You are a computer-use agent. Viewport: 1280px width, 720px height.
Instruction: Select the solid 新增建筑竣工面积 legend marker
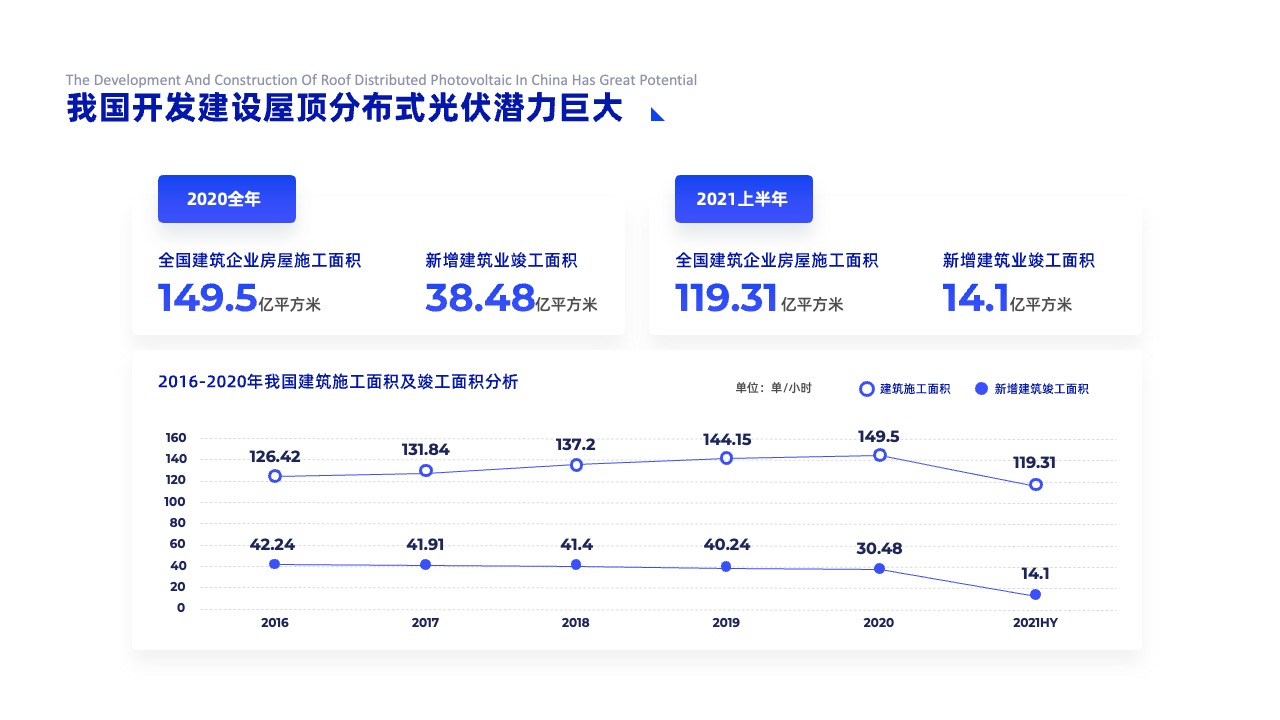tap(981, 389)
